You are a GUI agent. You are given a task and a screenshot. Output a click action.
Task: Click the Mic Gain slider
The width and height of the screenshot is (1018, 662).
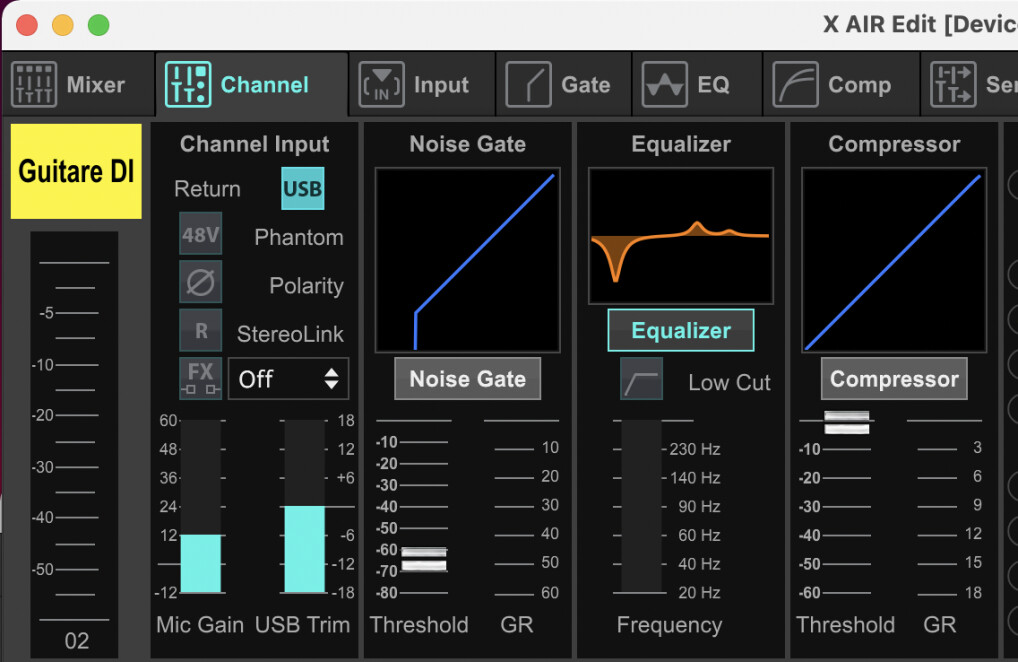point(201,506)
